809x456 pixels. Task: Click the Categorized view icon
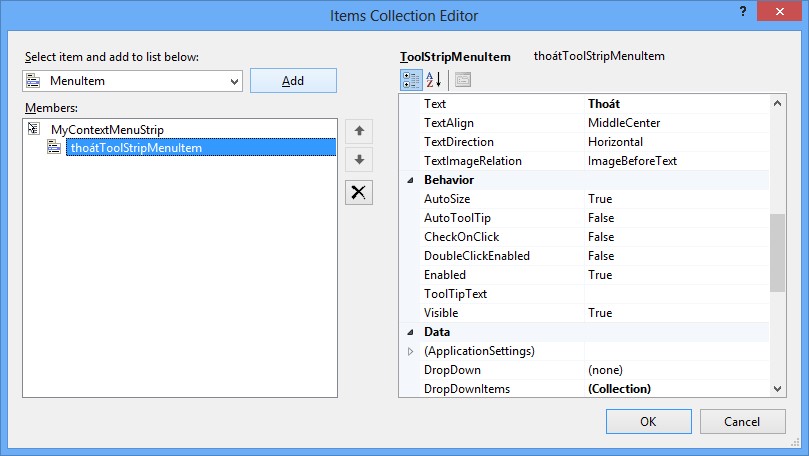tap(411, 80)
